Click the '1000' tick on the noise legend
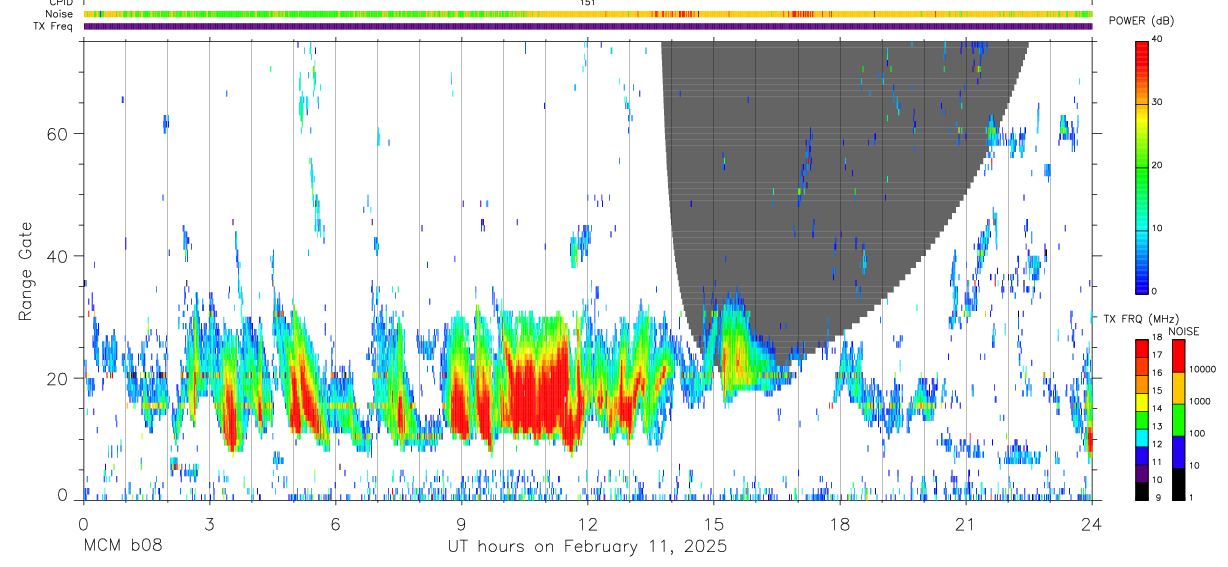1228x567 pixels. tap(1198, 401)
